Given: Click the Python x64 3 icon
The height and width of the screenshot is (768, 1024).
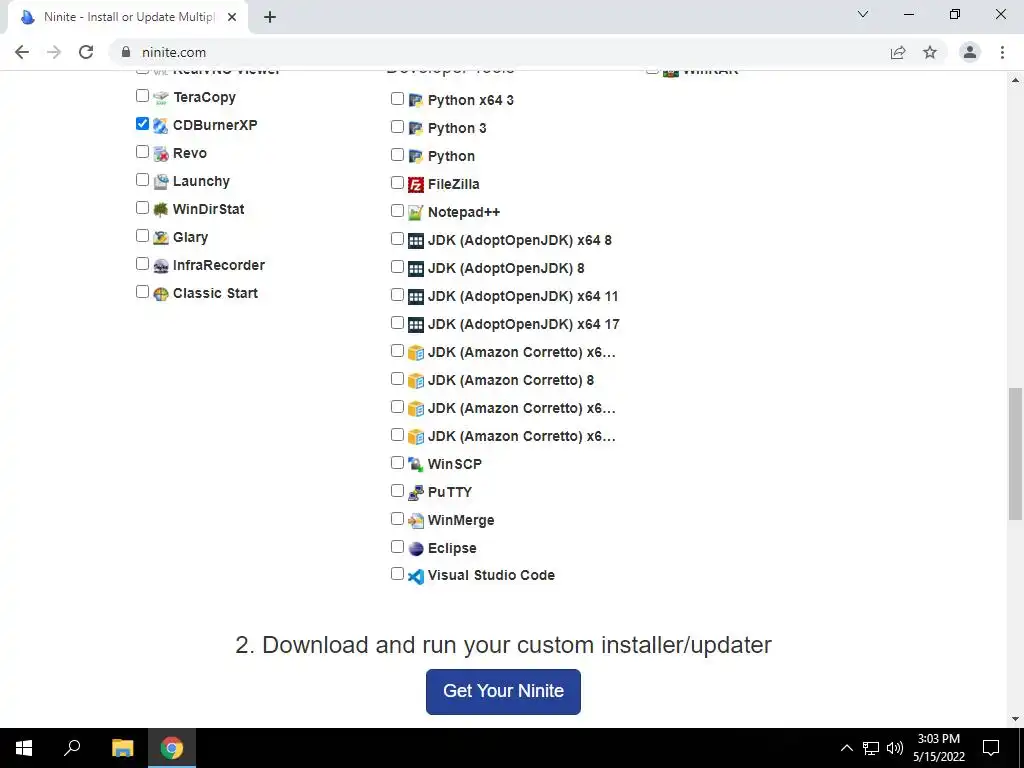Looking at the screenshot, I should [416, 101].
